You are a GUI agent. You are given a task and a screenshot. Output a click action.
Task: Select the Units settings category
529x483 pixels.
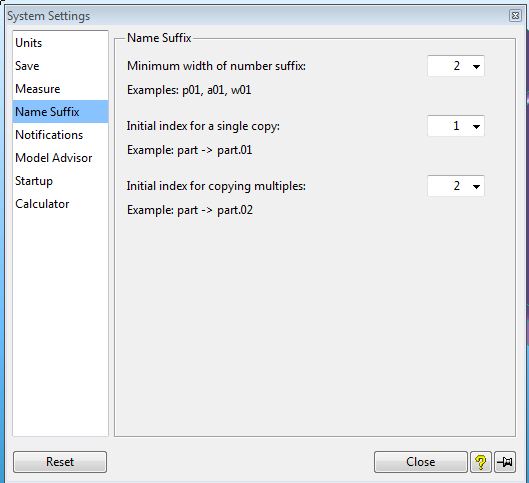click(60, 43)
